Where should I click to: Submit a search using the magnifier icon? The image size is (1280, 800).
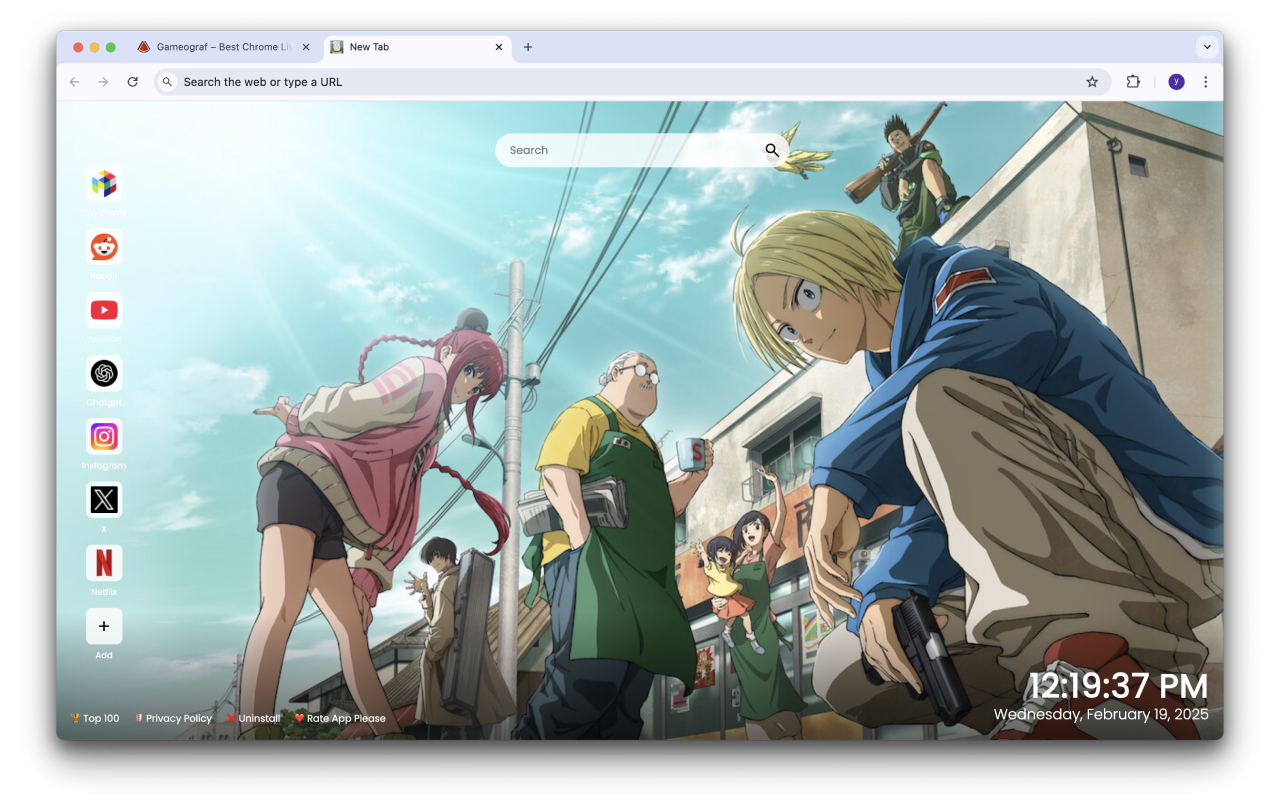[x=772, y=149]
